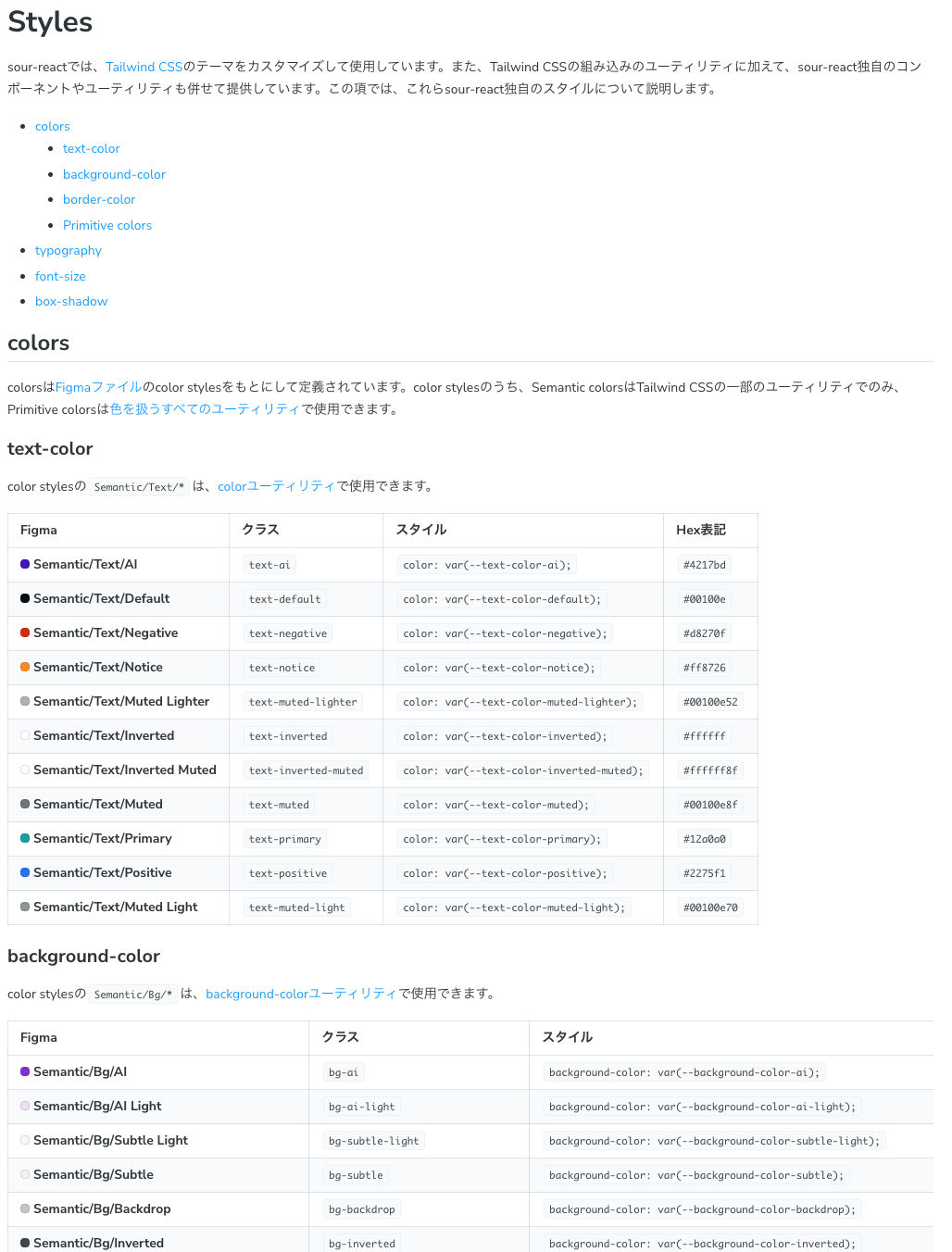This screenshot has height=1252, width=952.
Task: Click the var(--text-color-primary) style code
Action: click(x=502, y=839)
